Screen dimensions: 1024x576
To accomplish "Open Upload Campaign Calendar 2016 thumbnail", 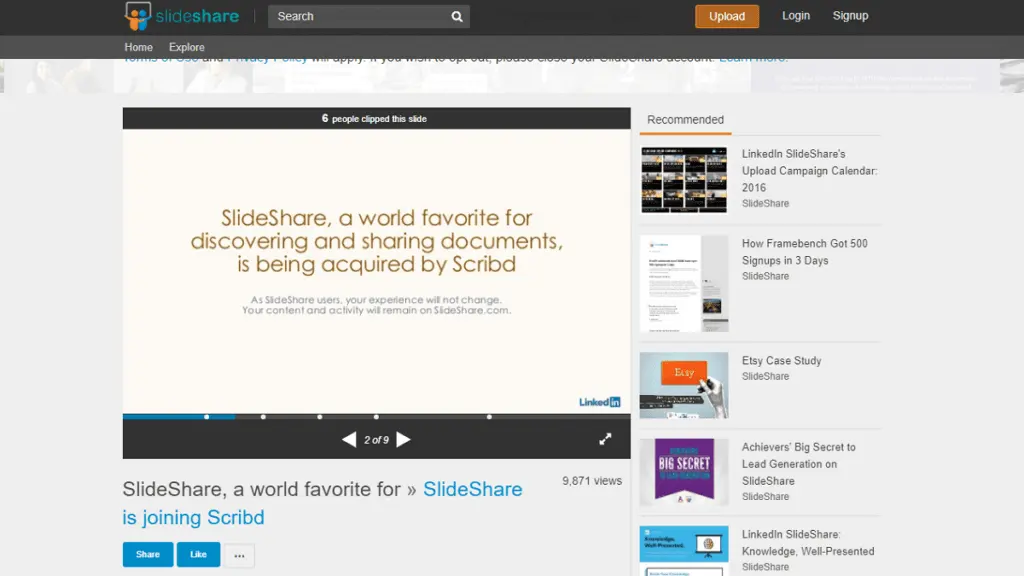I will [684, 180].
